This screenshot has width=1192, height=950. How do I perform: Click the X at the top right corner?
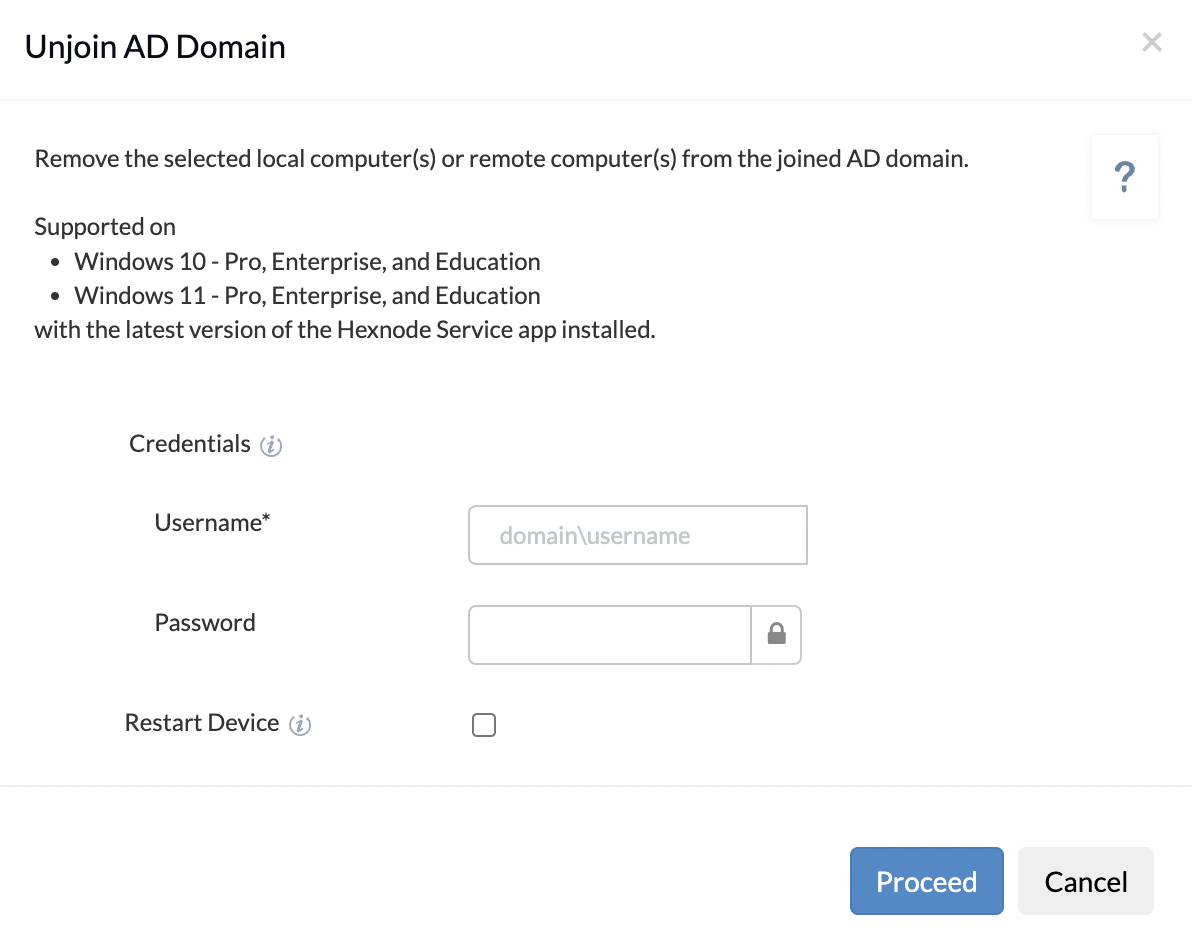(x=1151, y=42)
